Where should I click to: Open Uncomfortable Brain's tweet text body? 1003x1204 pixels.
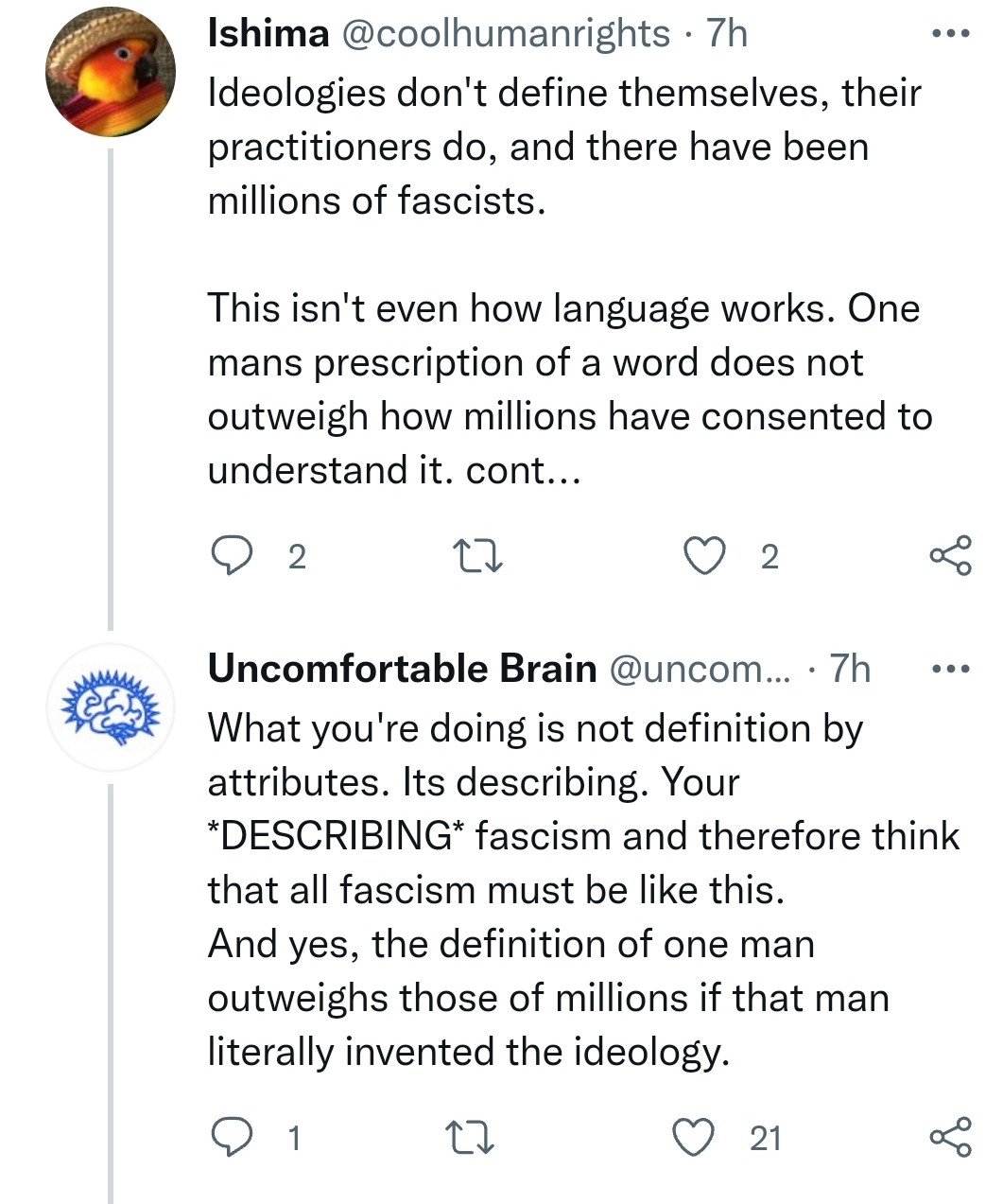583,890
